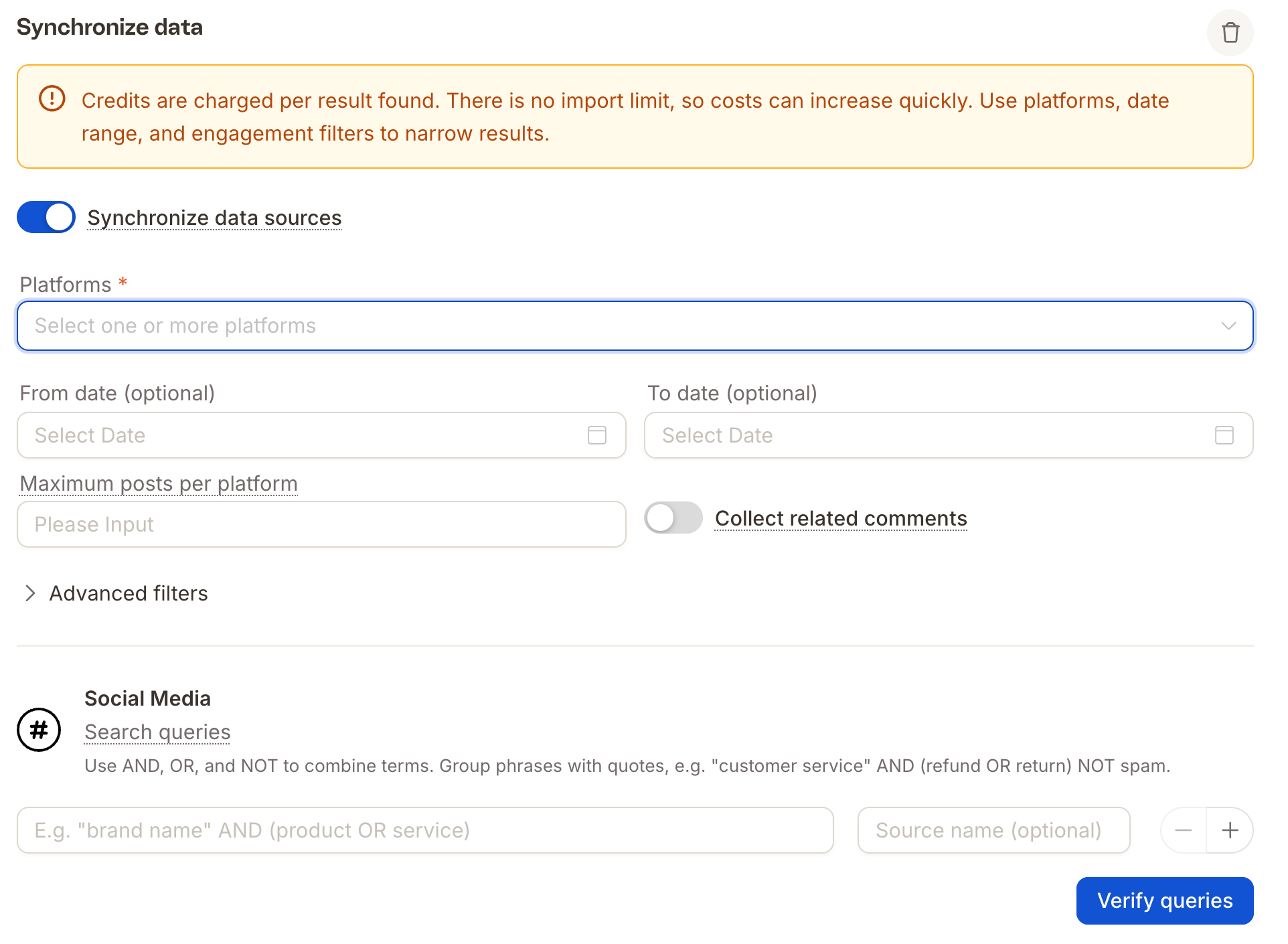Screen dimensions: 1288x944
Task: Open To date calendar icon
Action: (x=1224, y=435)
